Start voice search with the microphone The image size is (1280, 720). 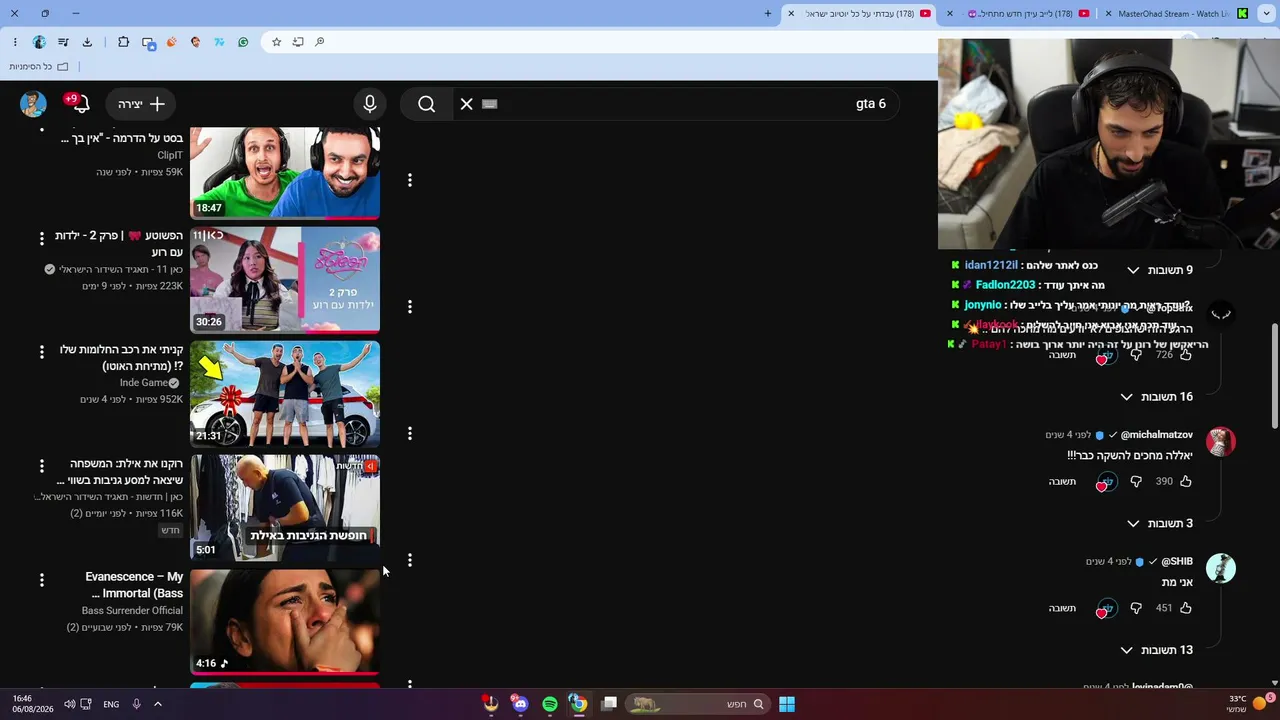click(370, 104)
